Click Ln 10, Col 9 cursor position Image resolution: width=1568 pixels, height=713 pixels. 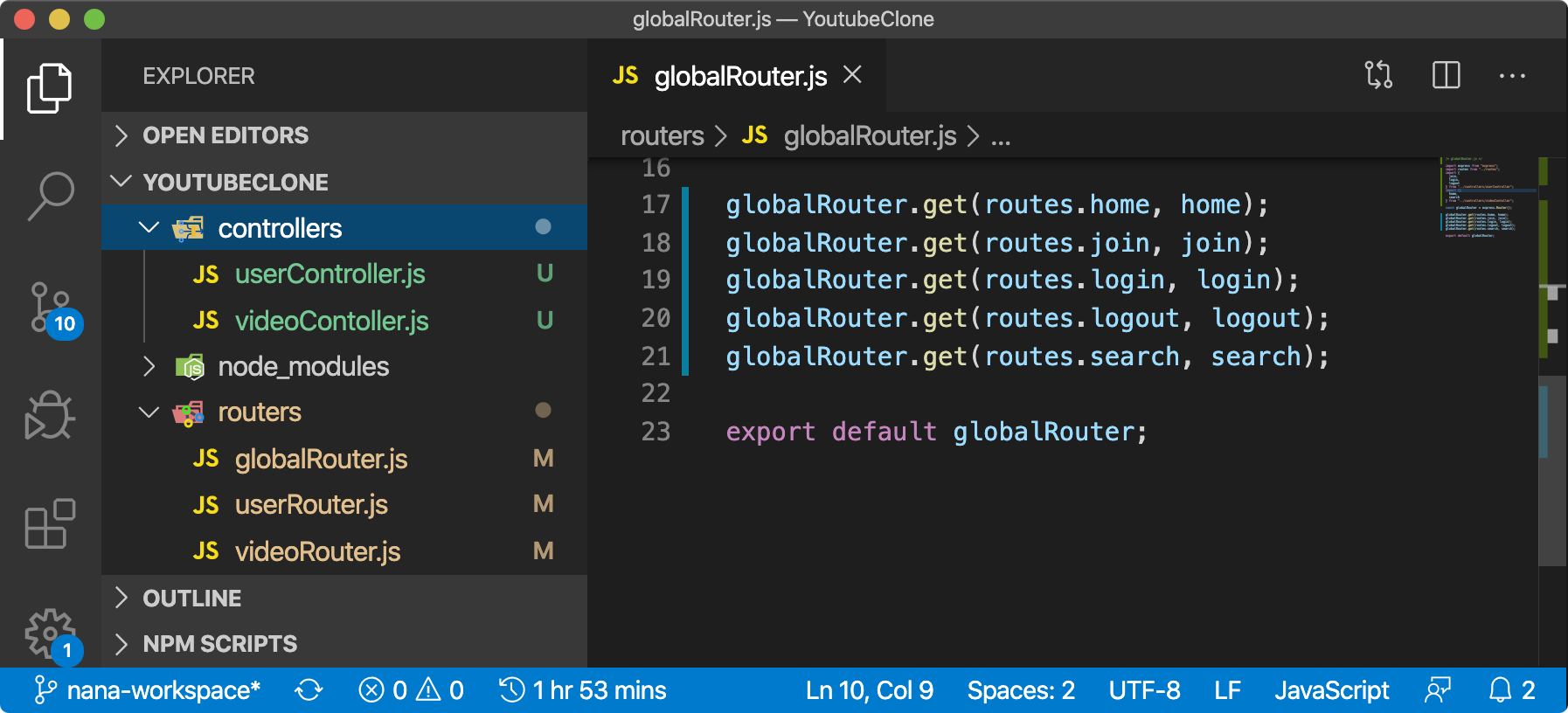pos(870,690)
